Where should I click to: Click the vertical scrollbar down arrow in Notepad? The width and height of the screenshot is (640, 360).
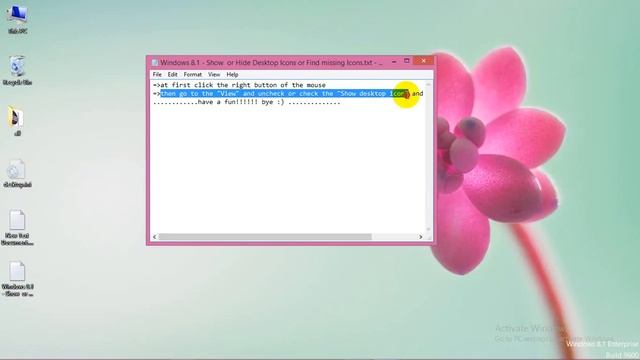coord(428,229)
